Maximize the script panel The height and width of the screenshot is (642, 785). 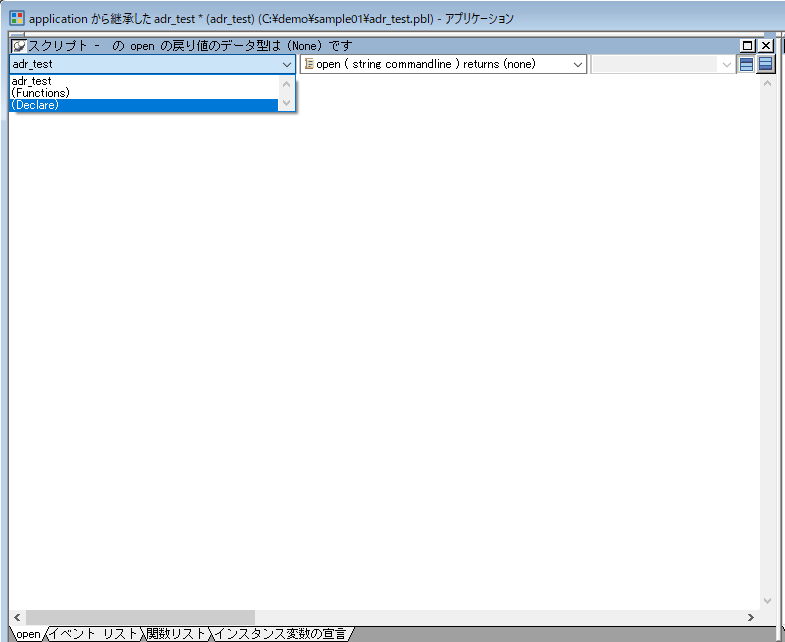(748, 46)
